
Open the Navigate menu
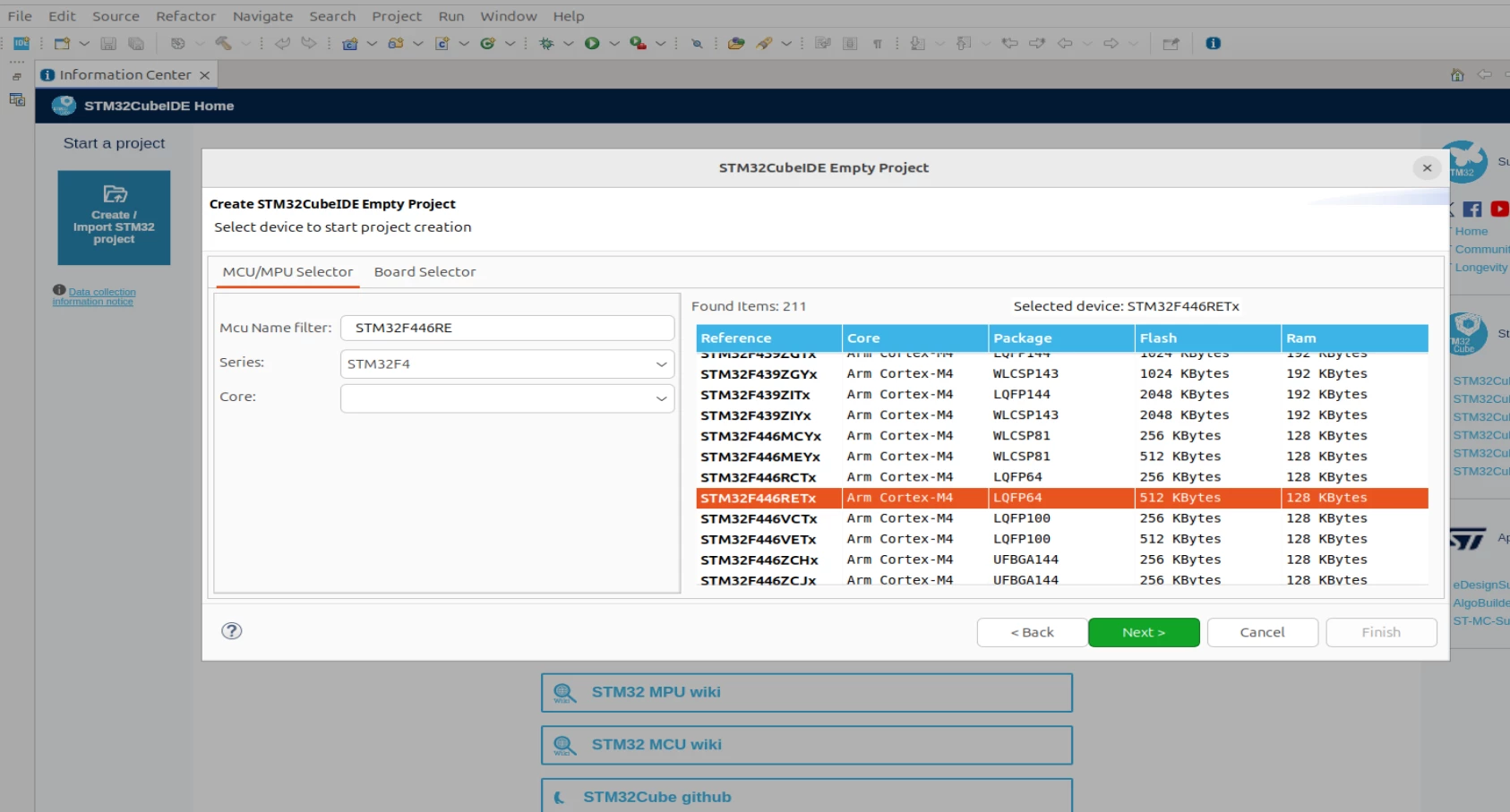coord(262,16)
